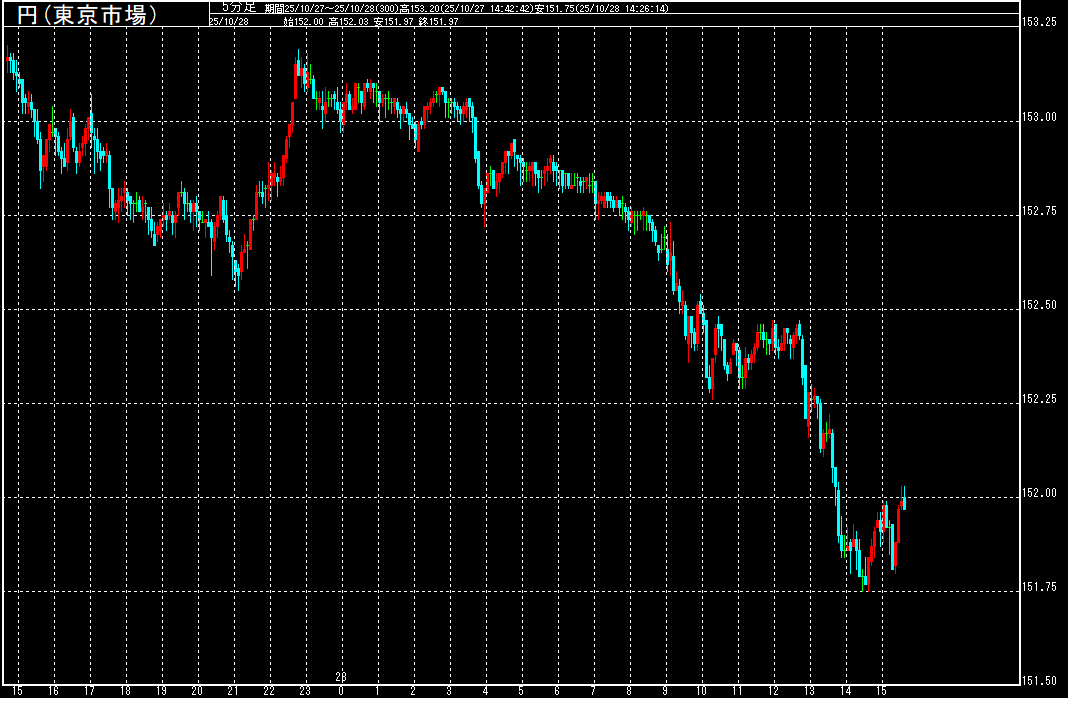1080x703 pixels.
Task: Select the 152.25 price level label
Action: pos(1044,399)
